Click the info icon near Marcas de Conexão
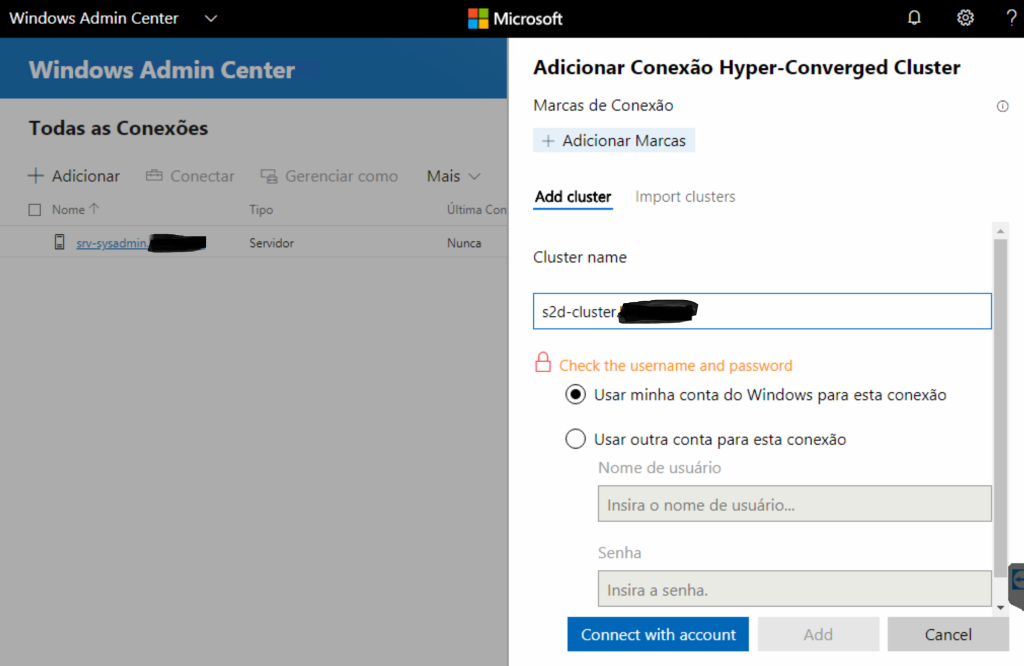 (1002, 106)
